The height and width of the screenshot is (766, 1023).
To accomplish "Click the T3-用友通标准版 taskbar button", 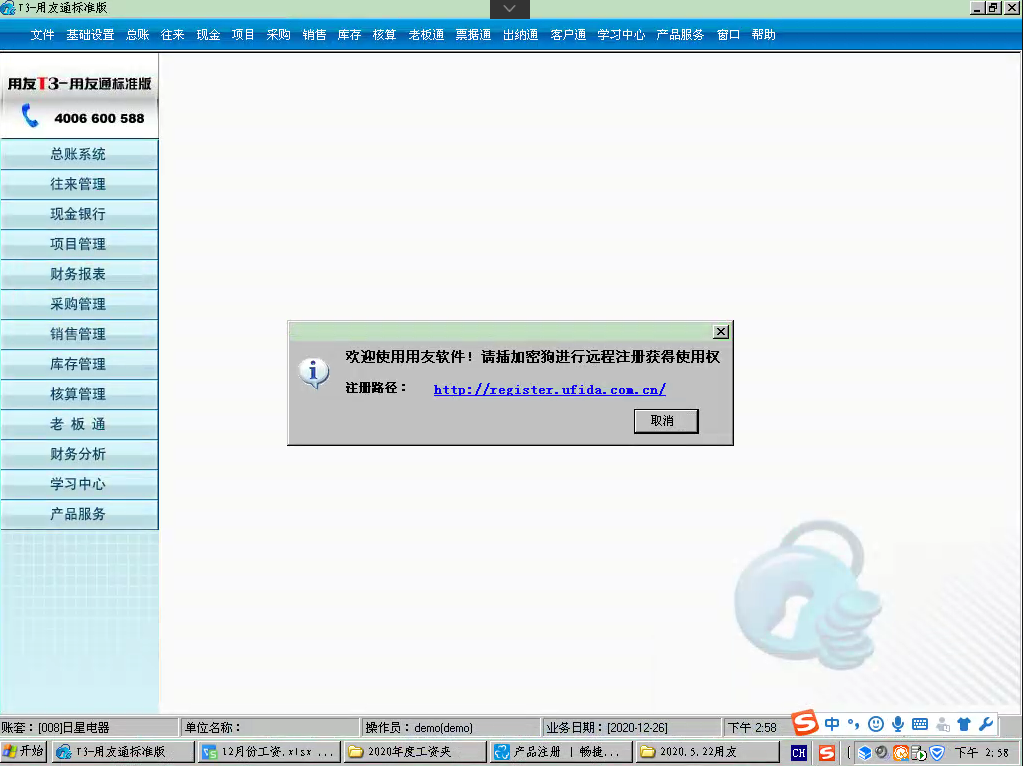I will point(123,752).
